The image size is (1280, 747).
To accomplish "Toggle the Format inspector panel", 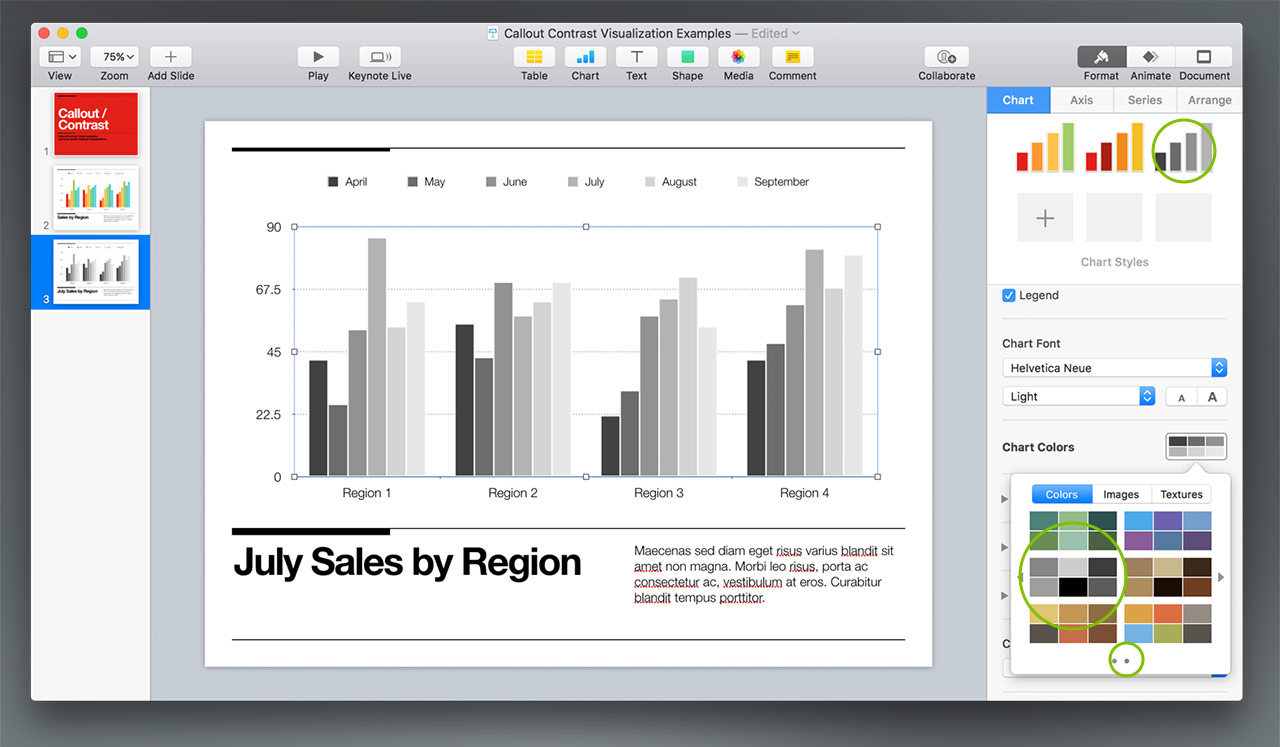I will [x=1101, y=58].
